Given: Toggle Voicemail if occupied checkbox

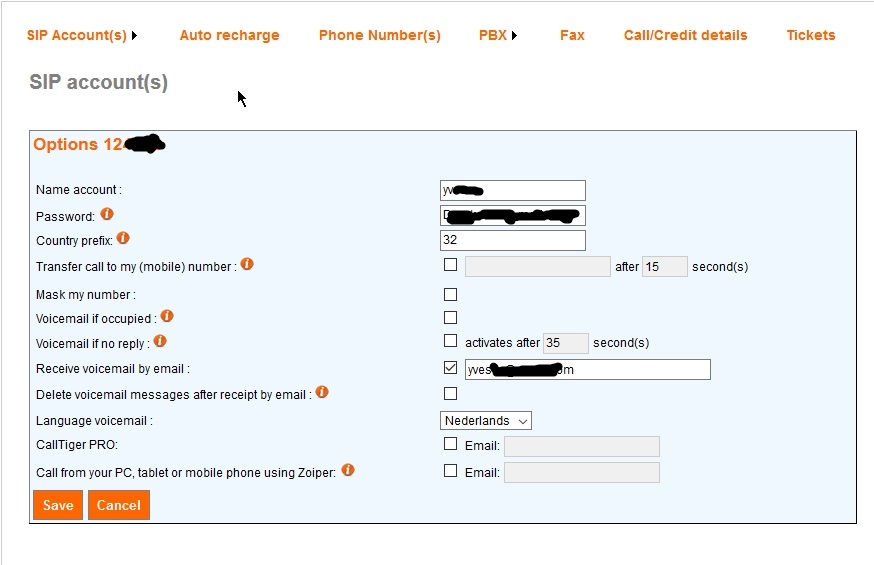Looking at the screenshot, I should [x=451, y=318].
